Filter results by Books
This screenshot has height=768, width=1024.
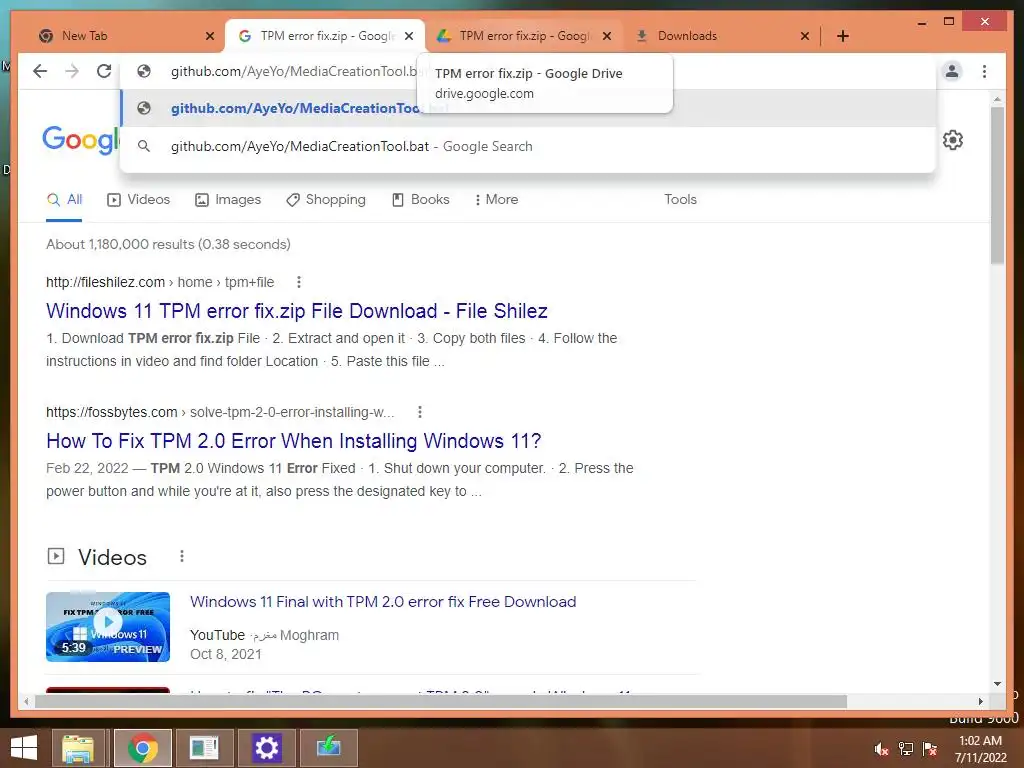point(421,200)
